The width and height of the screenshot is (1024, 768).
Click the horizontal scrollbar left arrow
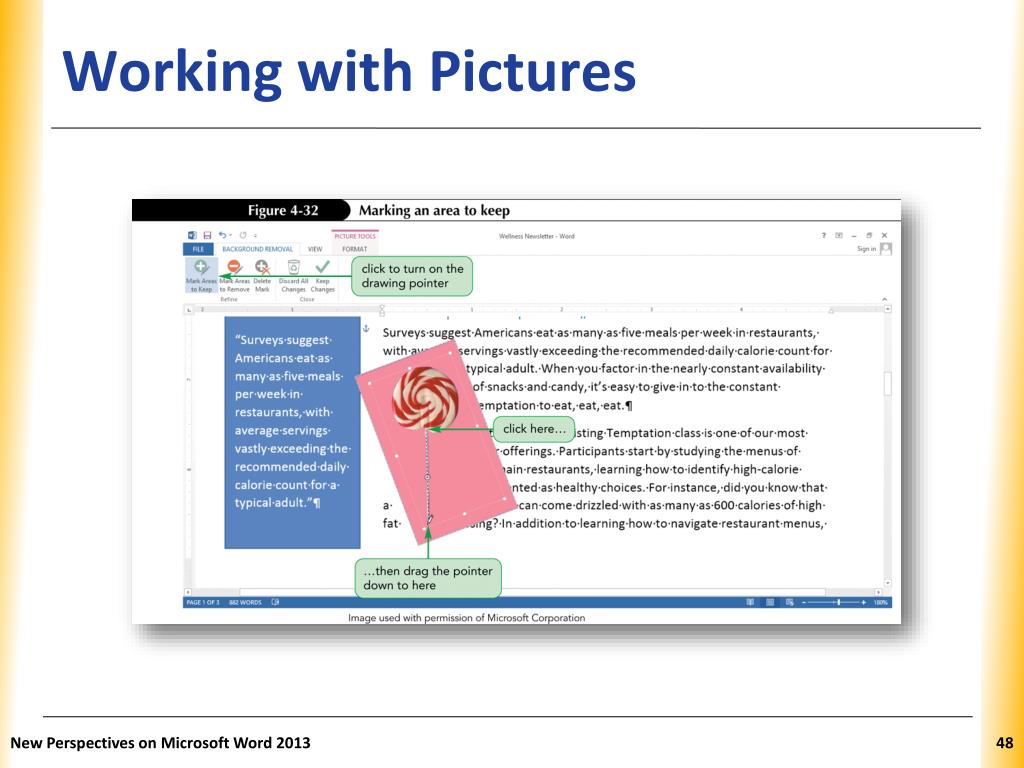[x=188, y=592]
